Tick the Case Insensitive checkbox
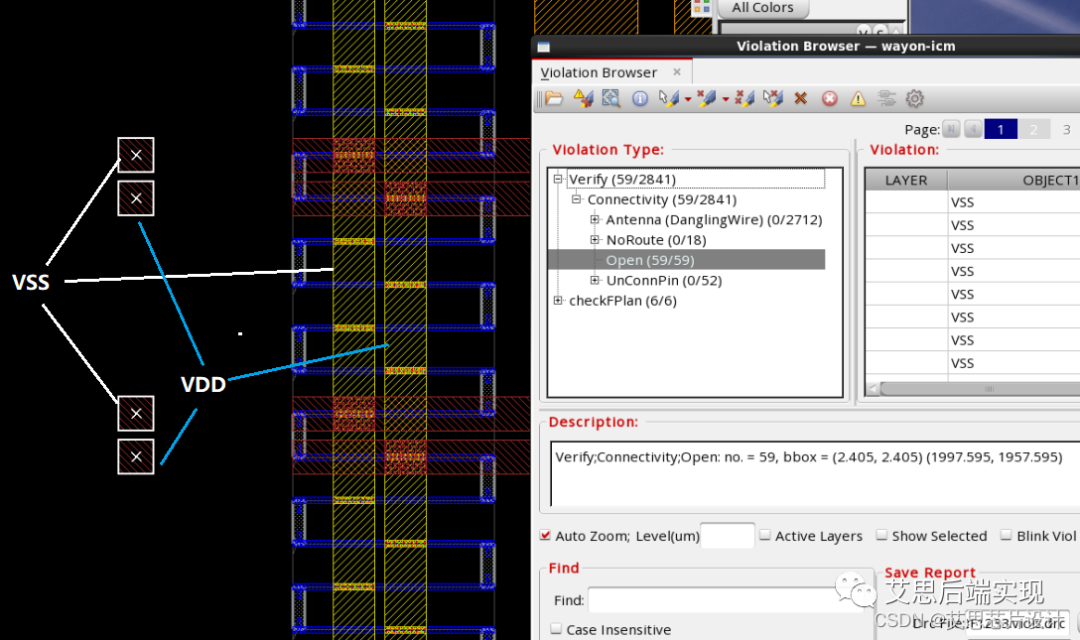 click(x=556, y=630)
